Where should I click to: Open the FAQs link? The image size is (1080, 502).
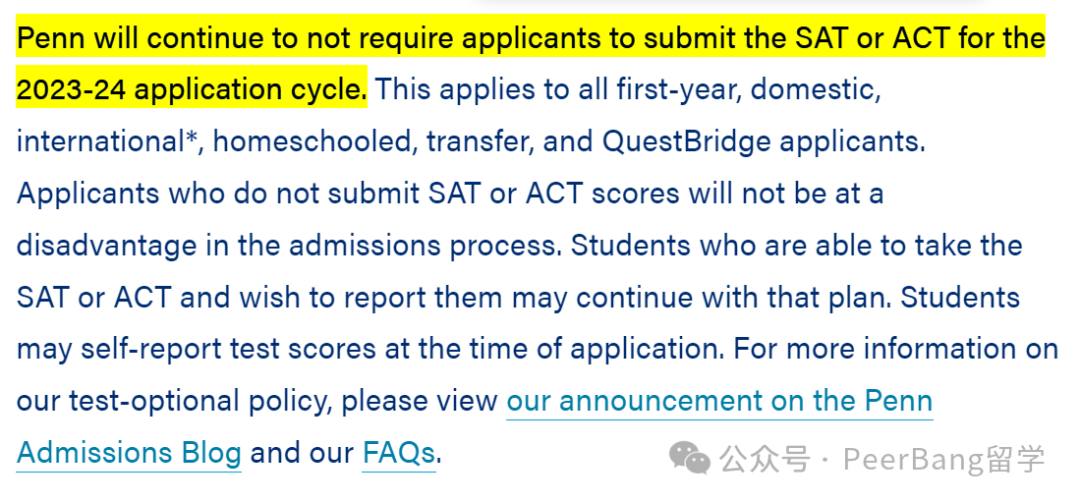tap(399, 453)
